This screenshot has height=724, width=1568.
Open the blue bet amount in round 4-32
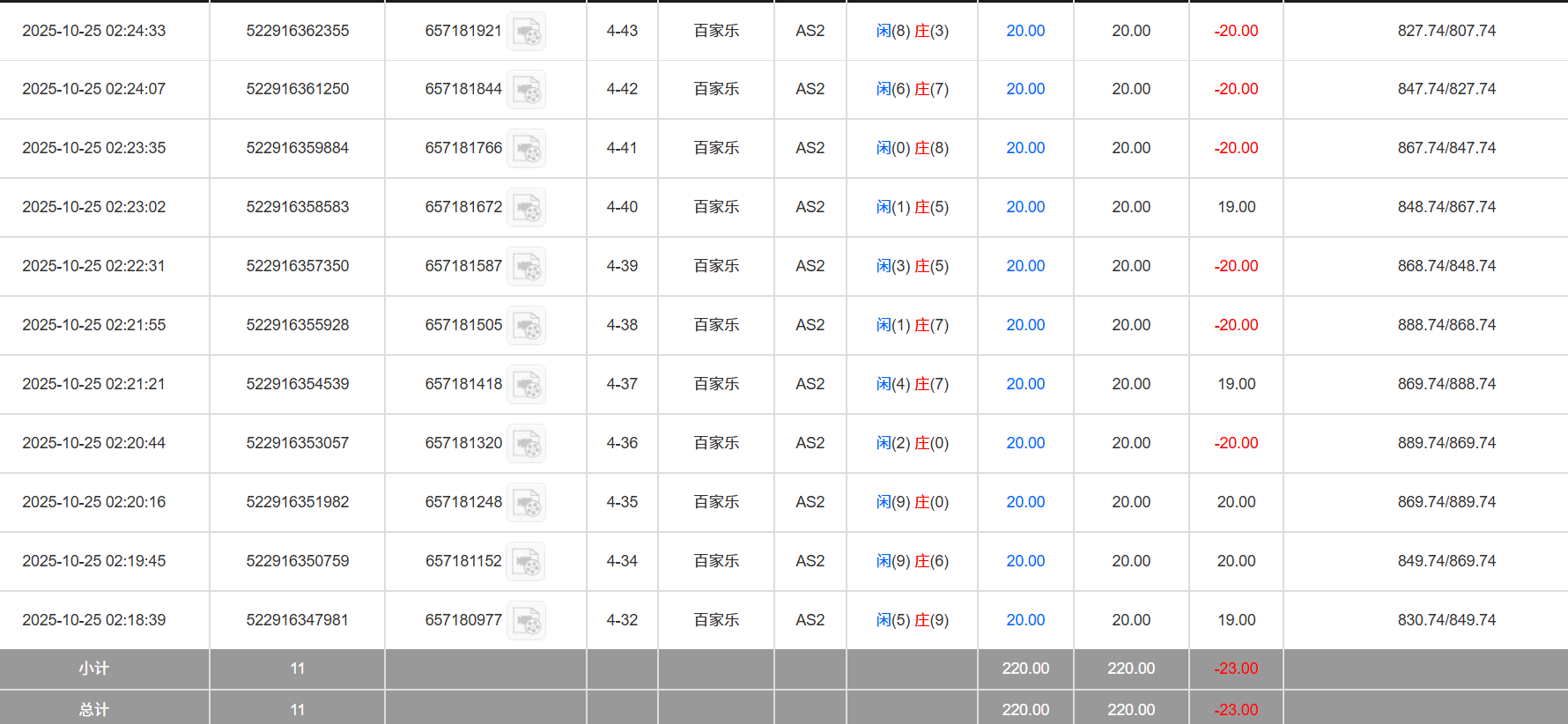coord(1024,620)
